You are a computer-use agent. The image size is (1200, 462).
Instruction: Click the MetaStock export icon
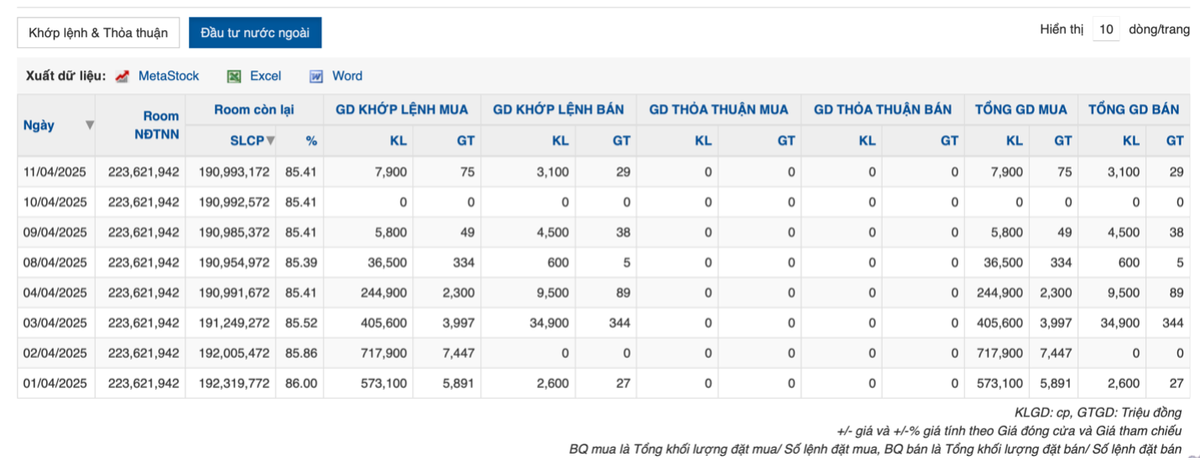tap(123, 76)
